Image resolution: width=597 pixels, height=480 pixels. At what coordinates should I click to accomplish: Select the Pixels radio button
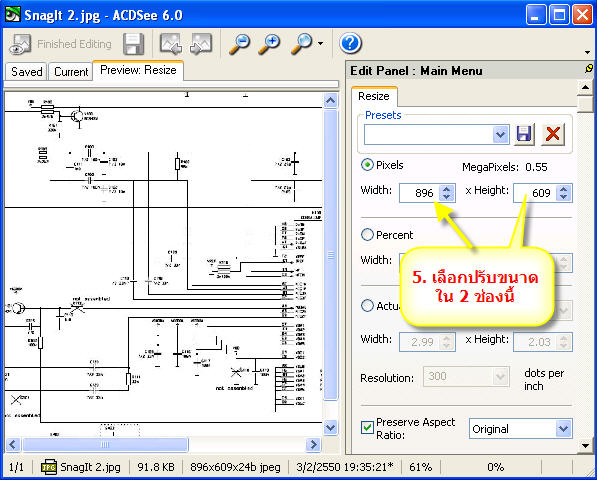[x=367, y=165]
